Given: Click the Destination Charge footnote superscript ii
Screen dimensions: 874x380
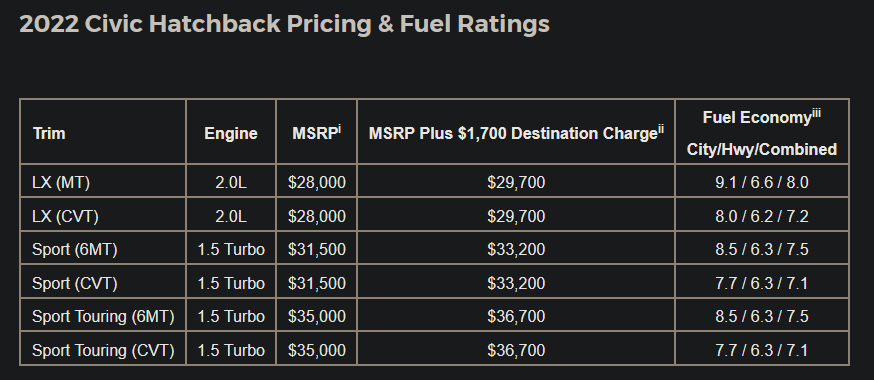Looking at the screenshot, I should (661, 129).
